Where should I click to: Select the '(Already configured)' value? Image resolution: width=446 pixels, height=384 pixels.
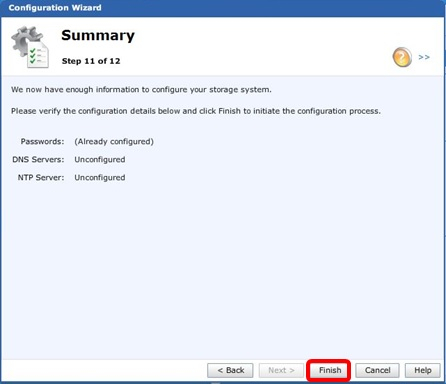114,142
